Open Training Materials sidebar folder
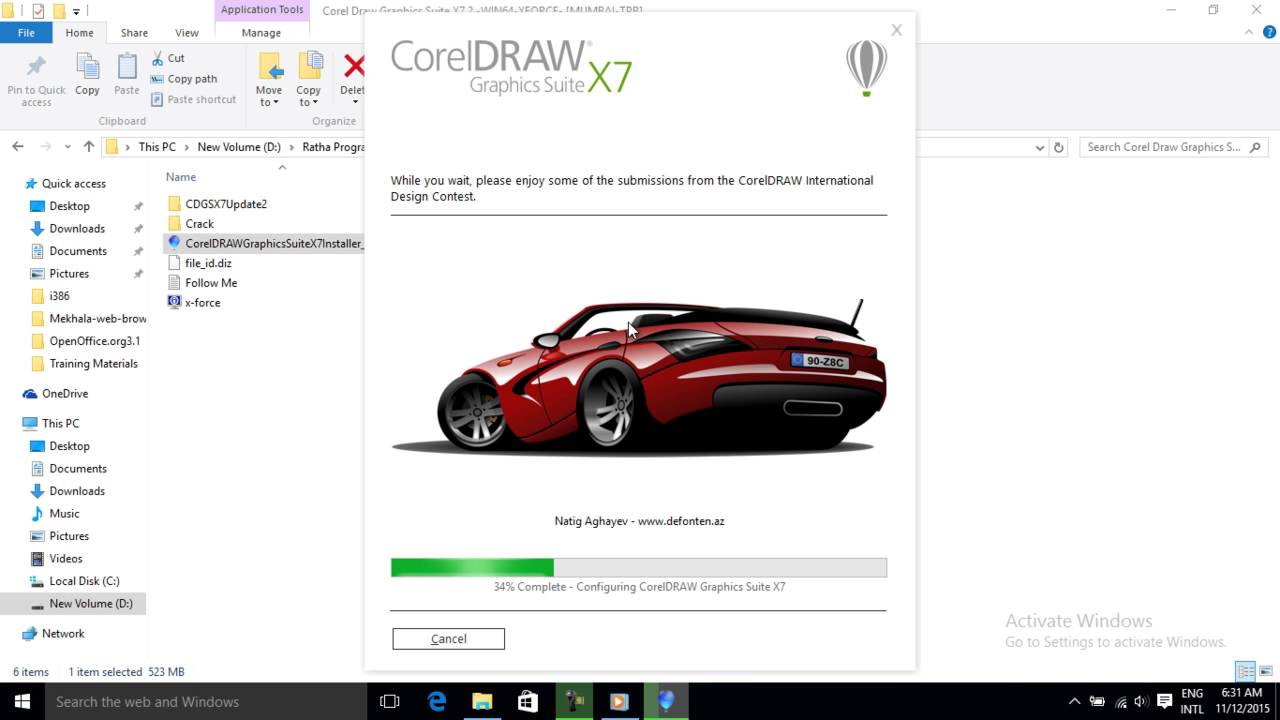The width and height of the screenshot is (1280, 720). (93, 364)
